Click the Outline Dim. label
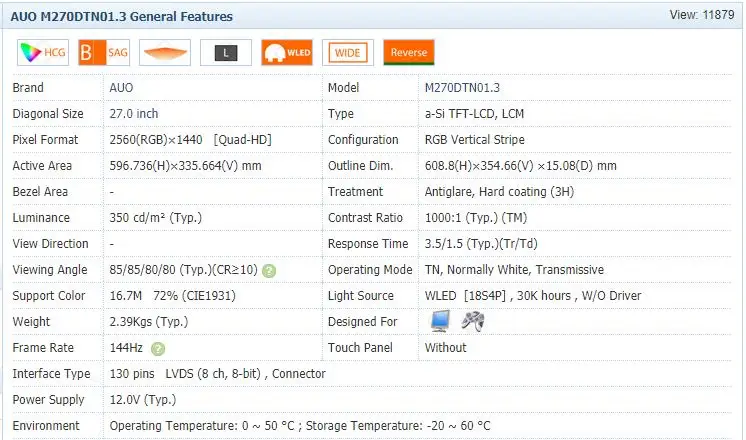The image size is (746, 440). [x=361, y=166]
